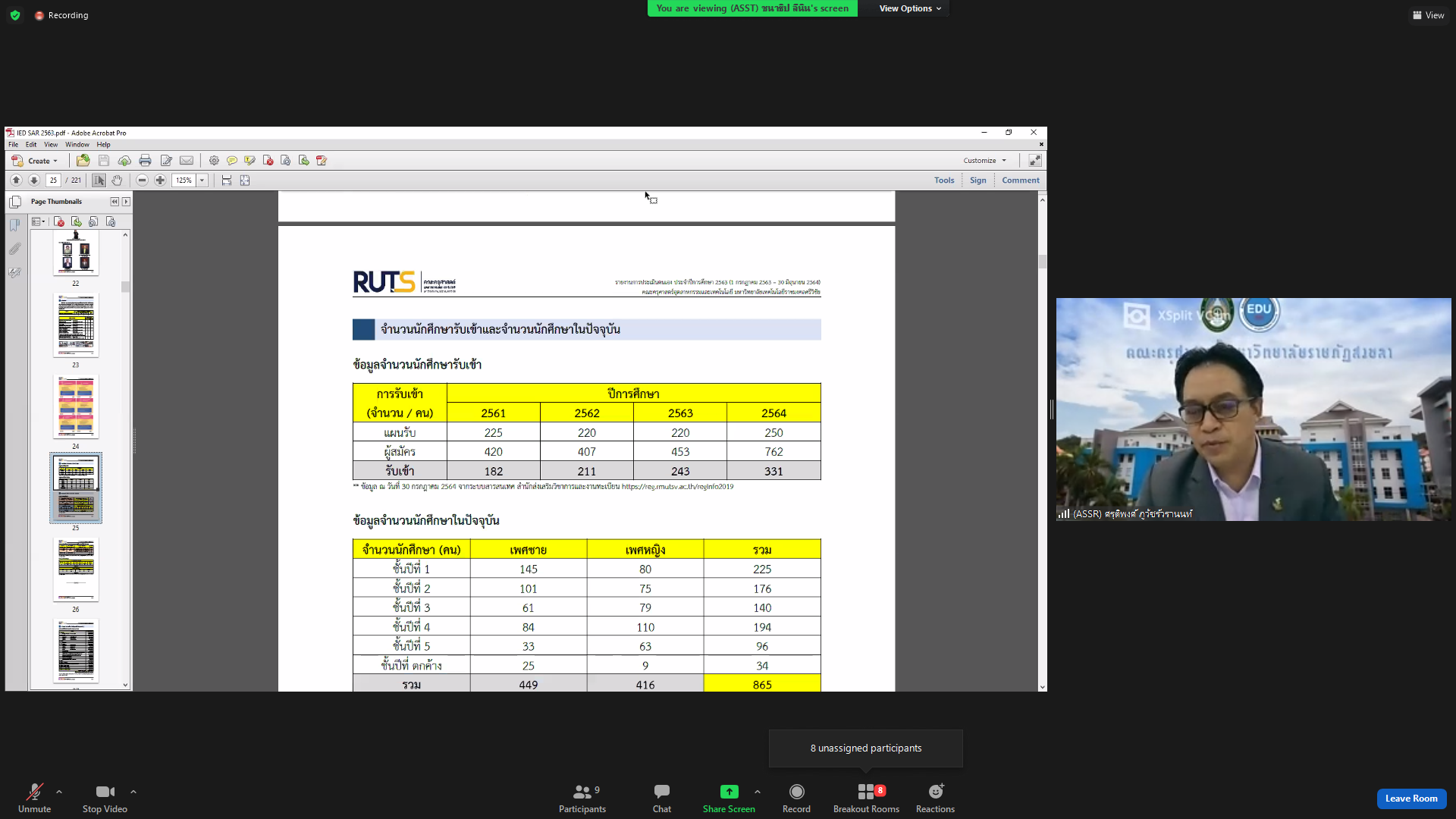Open the Tools pane
Image resolution: width=1456 pixels, height=819 pixels.
[x=944, y=180]
